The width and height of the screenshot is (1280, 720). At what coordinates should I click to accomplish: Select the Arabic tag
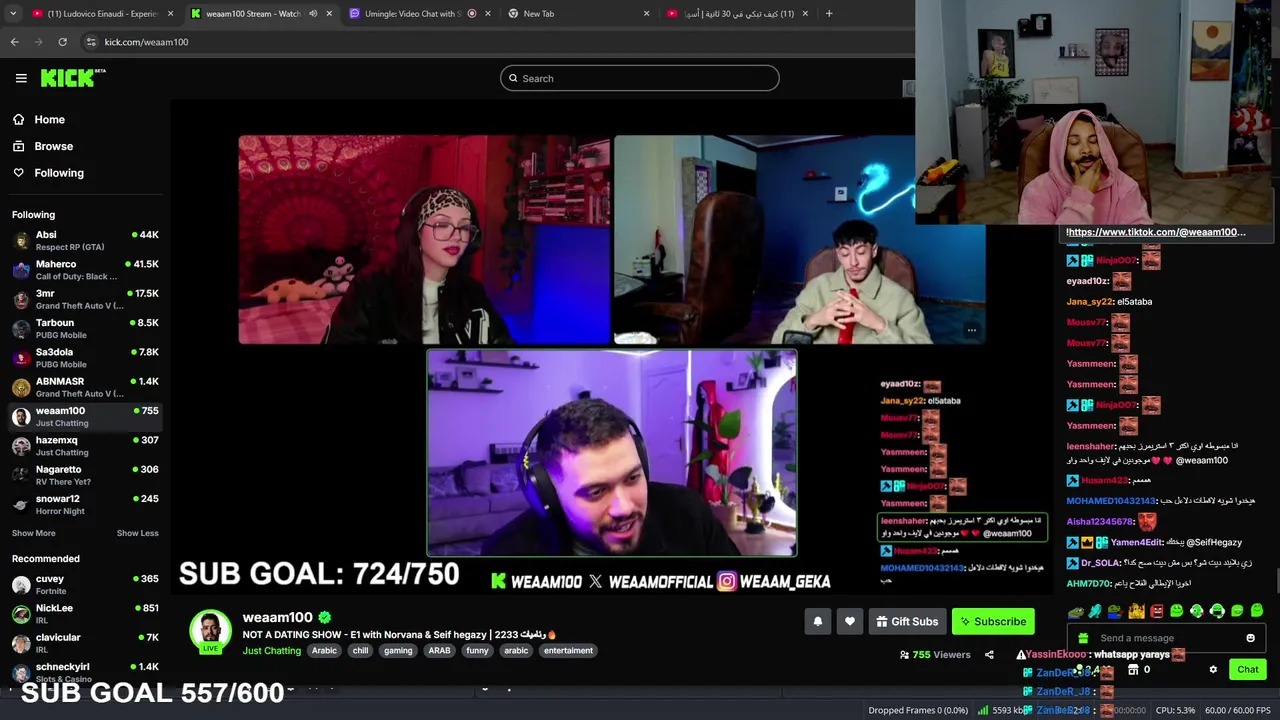324,651
